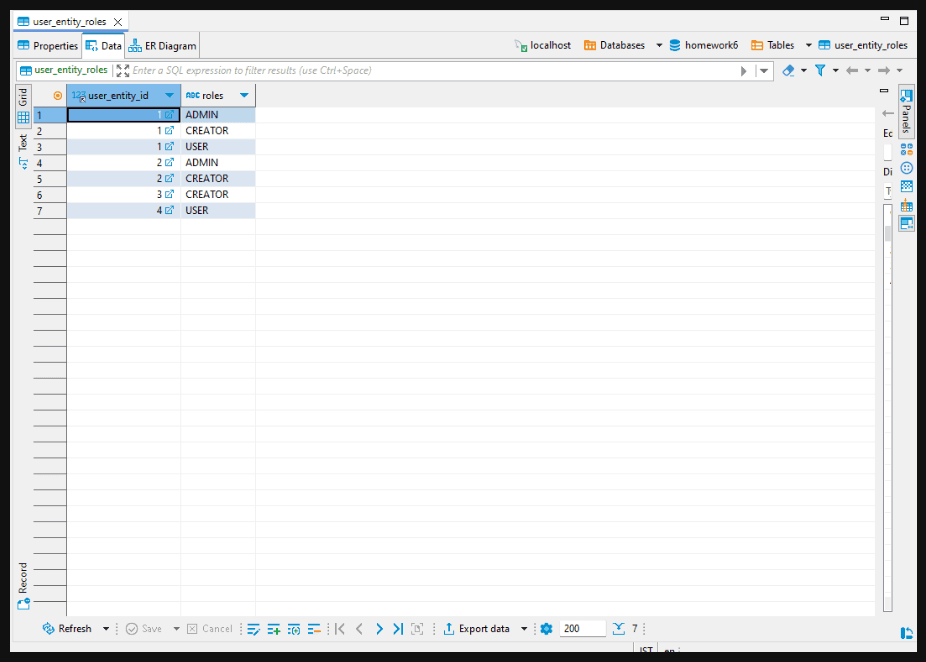This screenshot has width=926, height=662.
Task: Select row number 5 header
Action: click(50, 178)
